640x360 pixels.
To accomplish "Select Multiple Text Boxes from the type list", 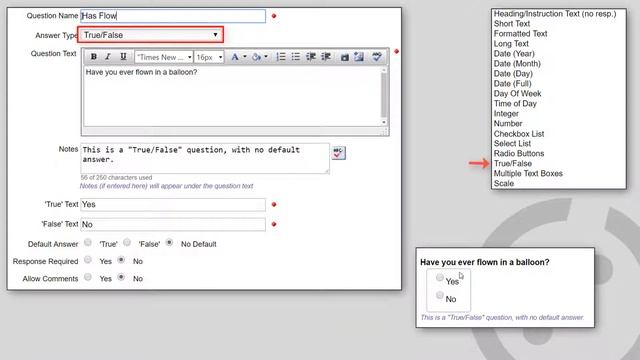I will (528, 173).
